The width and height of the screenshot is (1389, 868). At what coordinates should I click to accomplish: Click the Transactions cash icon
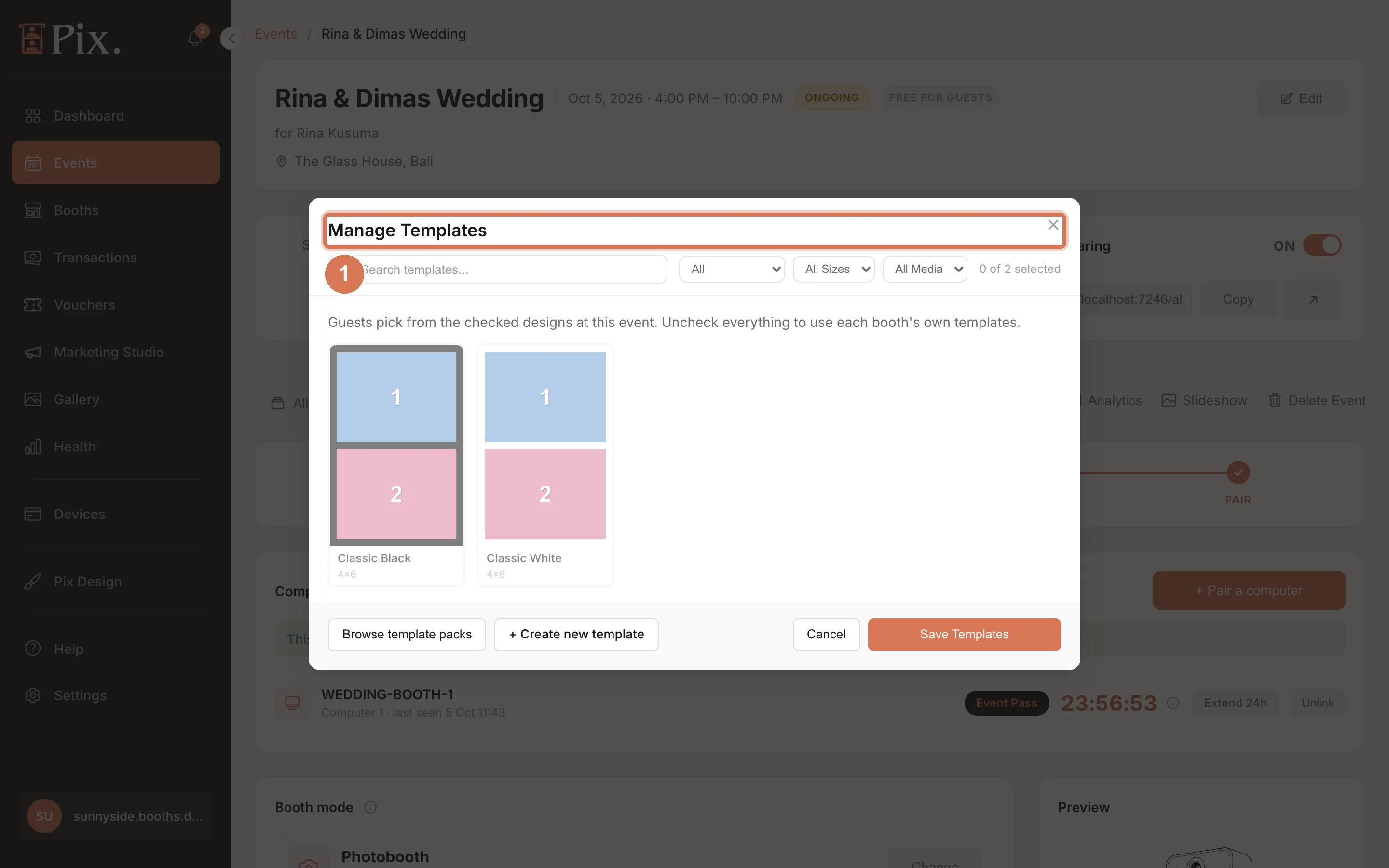[x=33, y=258]
